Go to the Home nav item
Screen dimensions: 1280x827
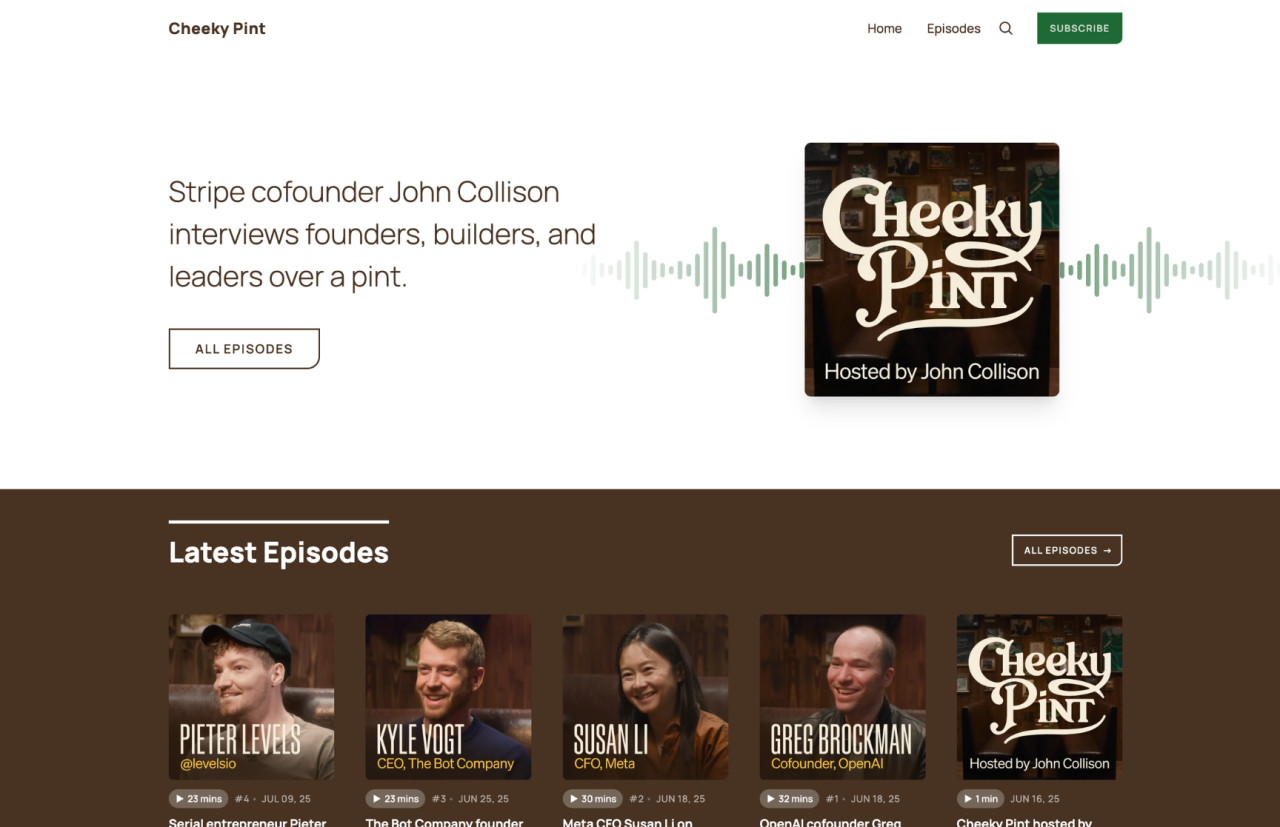click(884, 28)
